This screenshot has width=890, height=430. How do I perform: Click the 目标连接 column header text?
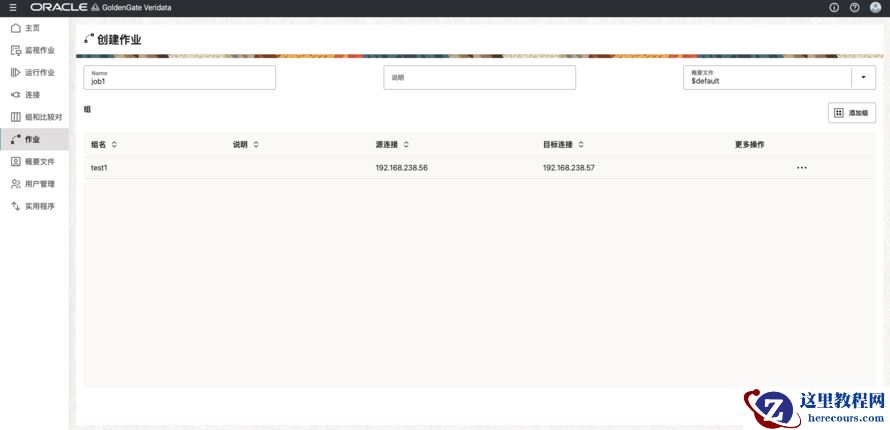pyautogui.click(x=558, y=145)
